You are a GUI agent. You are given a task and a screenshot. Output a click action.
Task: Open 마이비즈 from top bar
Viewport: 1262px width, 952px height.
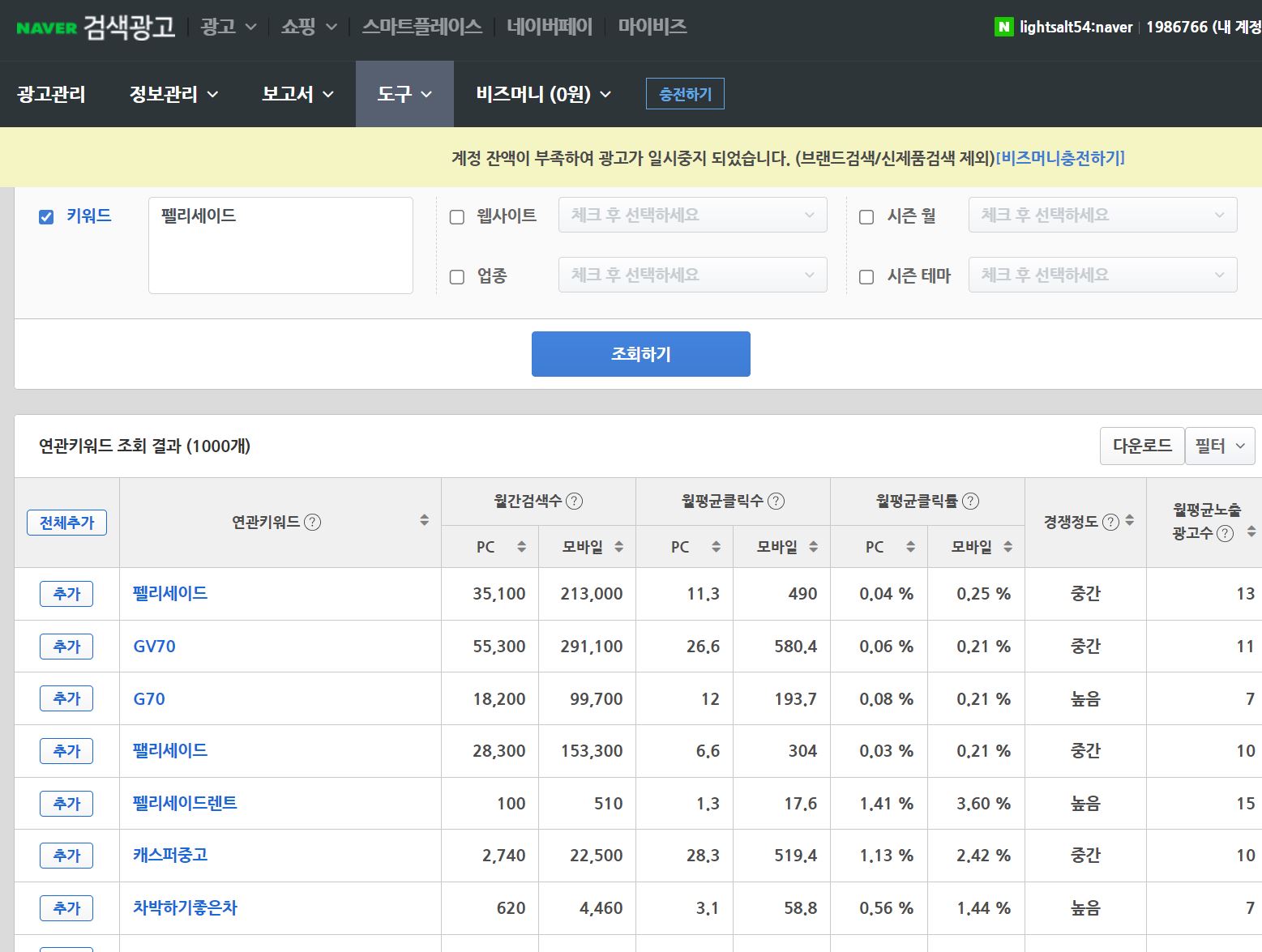coord(652,27)
